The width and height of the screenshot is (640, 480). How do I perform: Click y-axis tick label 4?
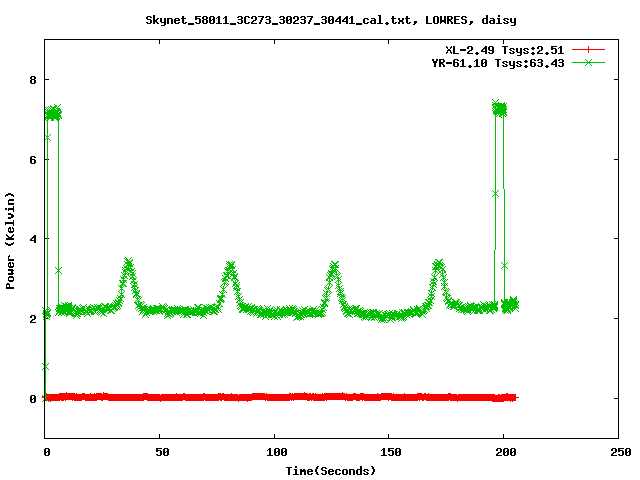click(x=33, y=239)
